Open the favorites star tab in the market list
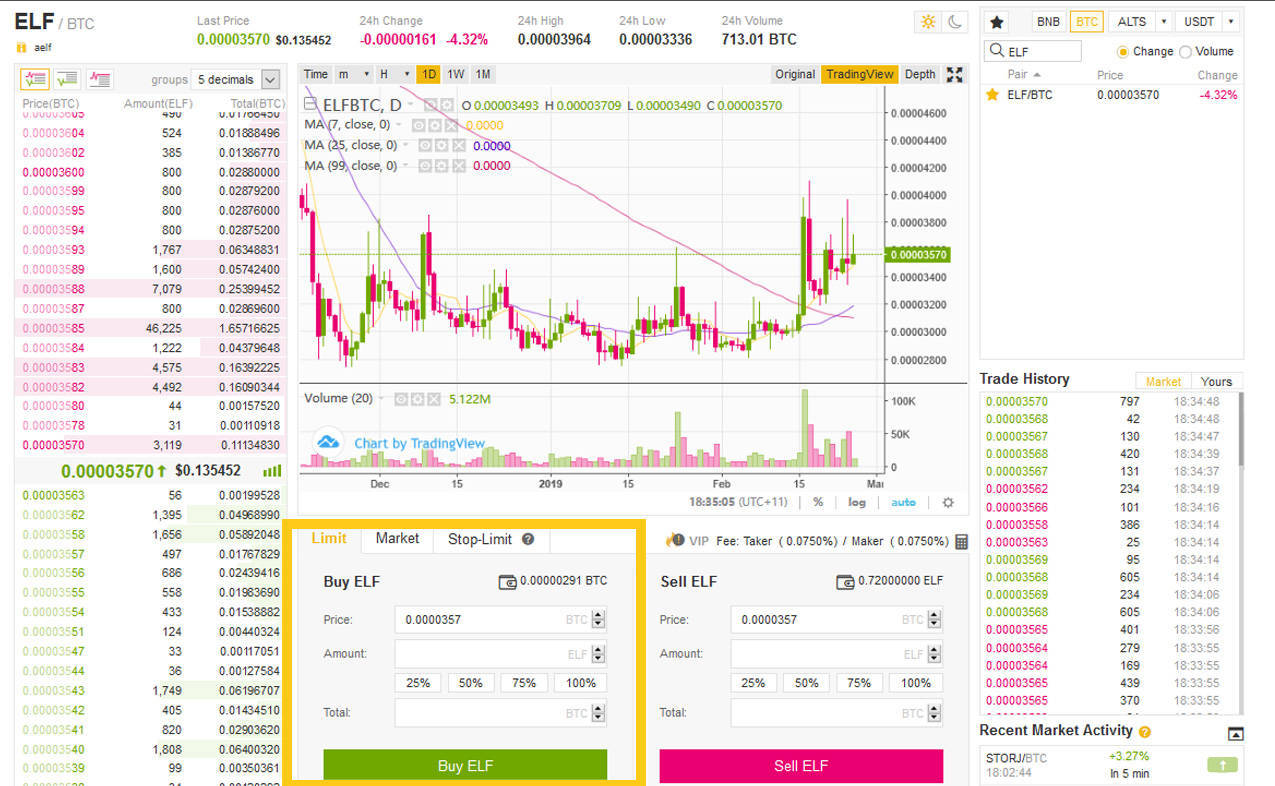1275x786 pixels. (997, 22)
